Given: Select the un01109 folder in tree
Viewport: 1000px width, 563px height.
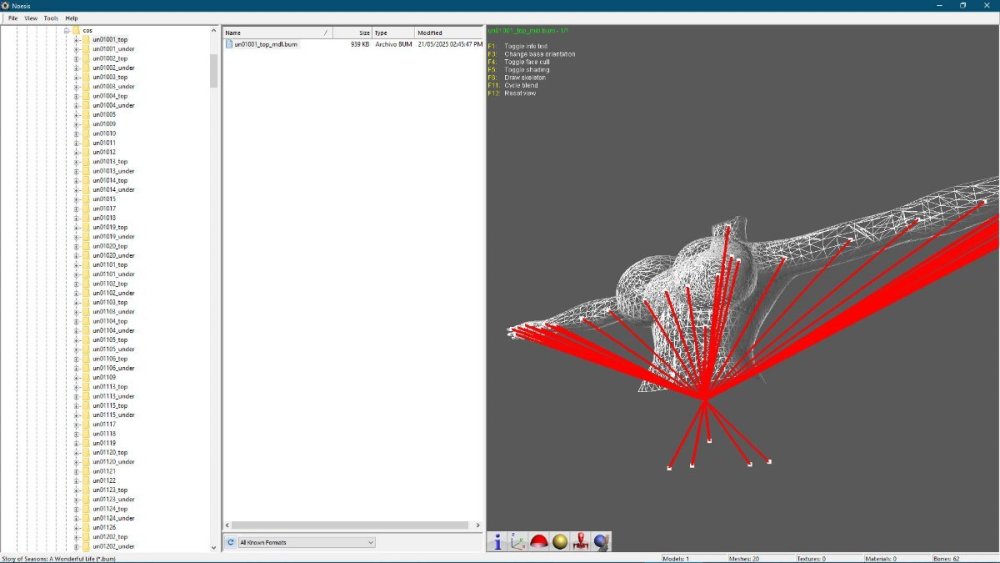Looking at the screenshot, I should tap(104, 378).
